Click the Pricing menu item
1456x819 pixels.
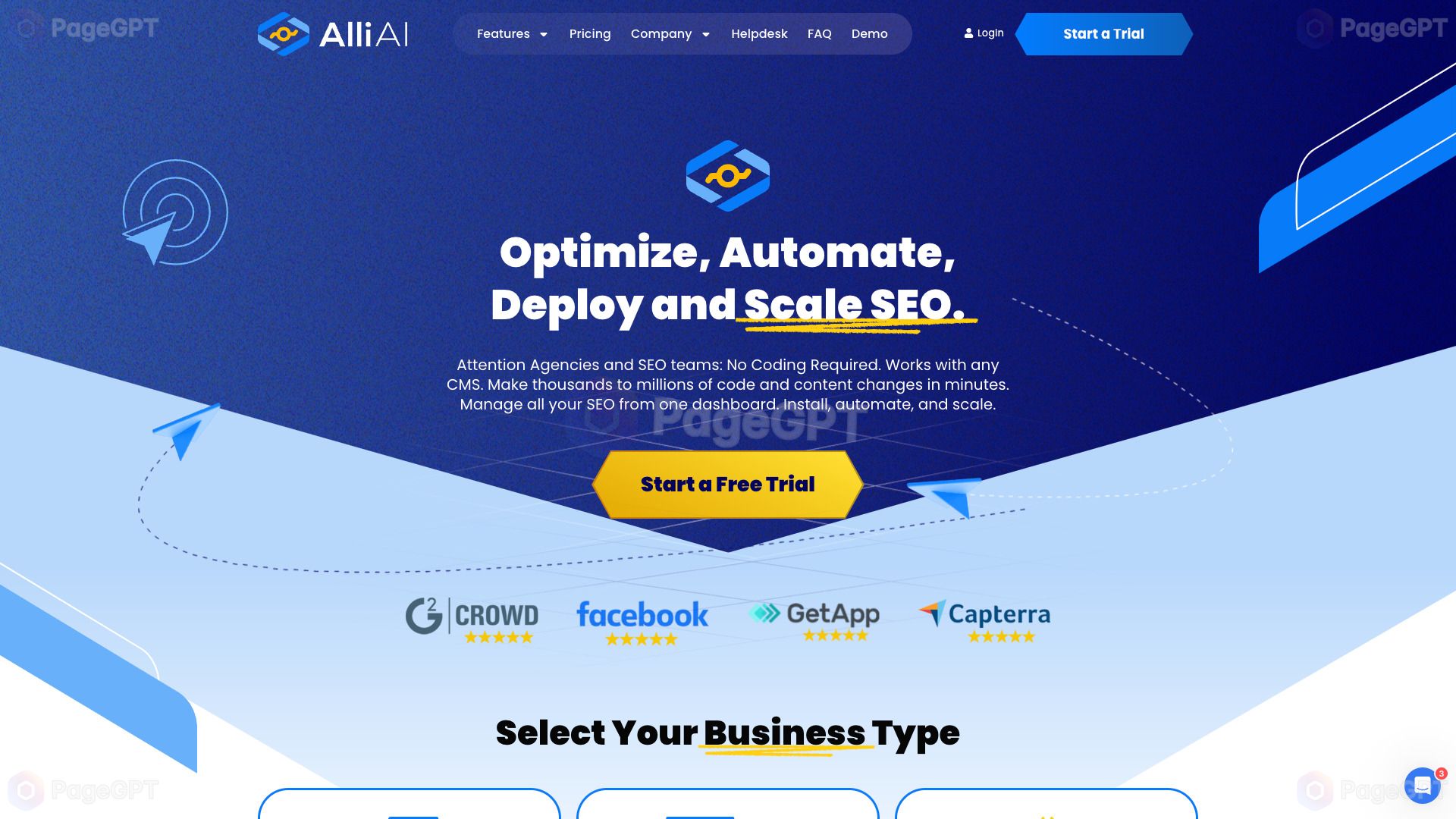(590, 33)
